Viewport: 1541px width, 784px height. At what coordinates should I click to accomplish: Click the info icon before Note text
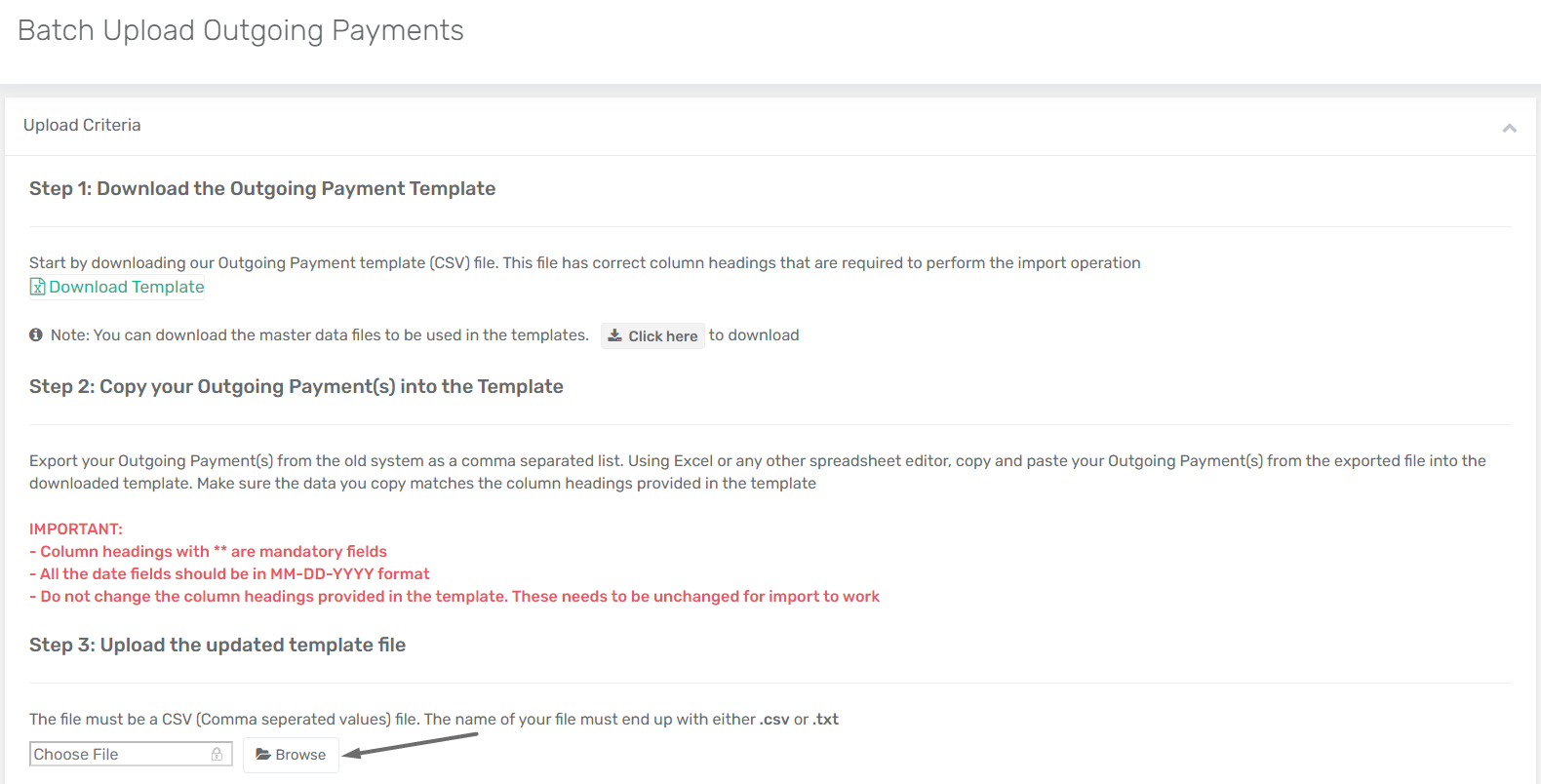36,334
